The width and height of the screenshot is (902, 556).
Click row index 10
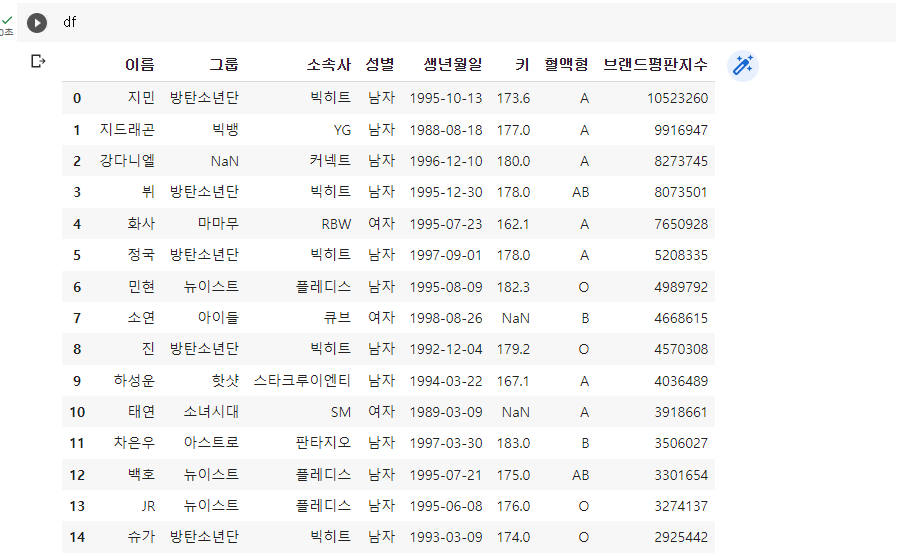(77, 412)
